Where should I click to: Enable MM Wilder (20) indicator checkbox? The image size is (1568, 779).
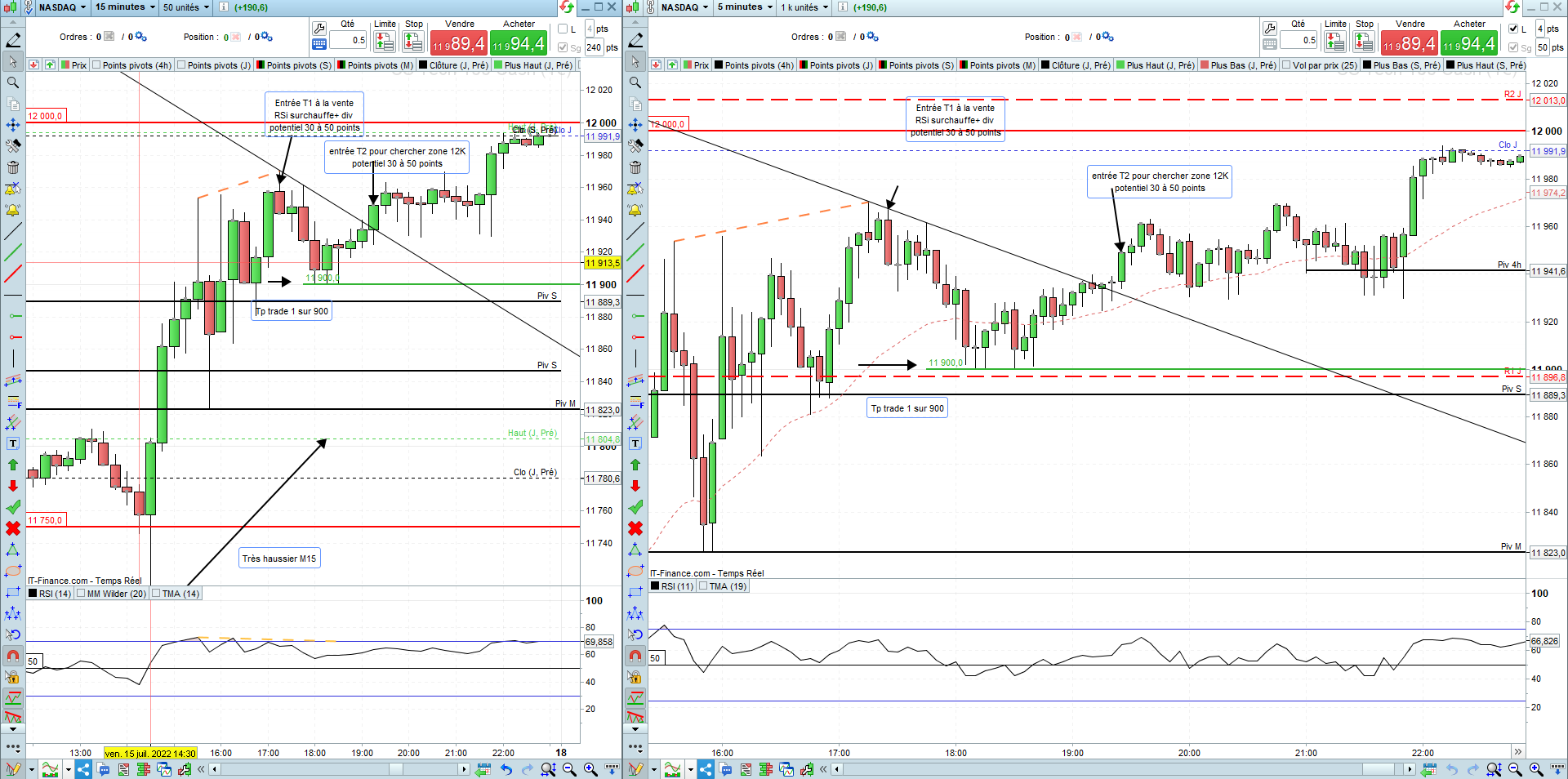(81, 594)
